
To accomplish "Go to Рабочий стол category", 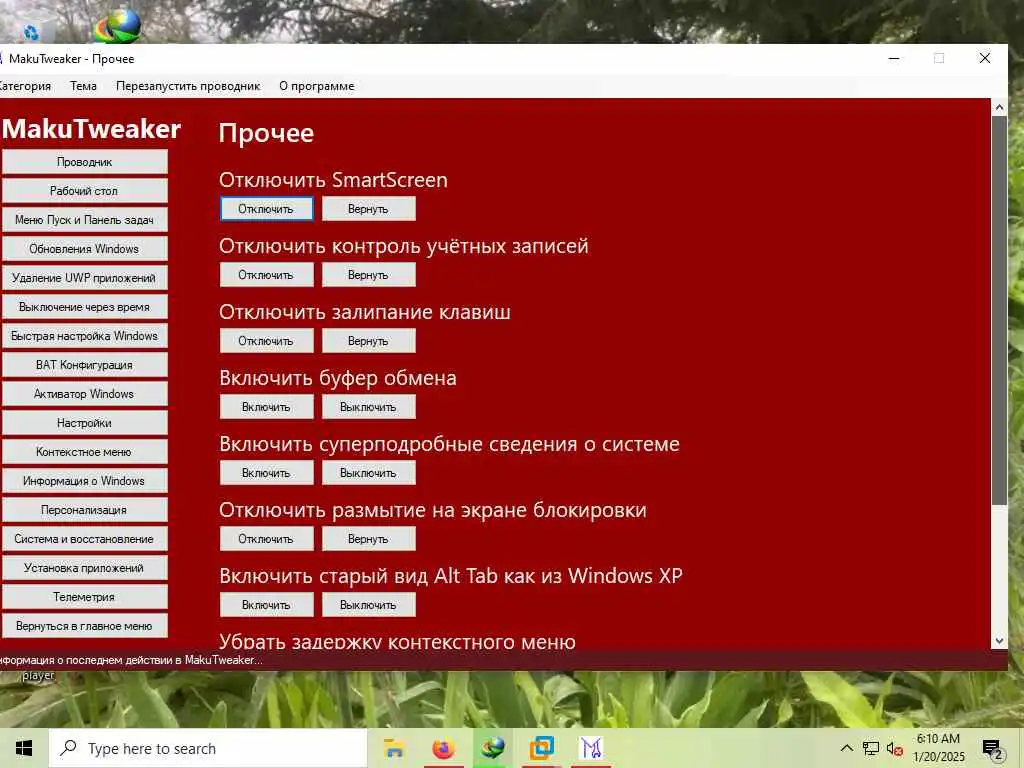I will [85, 191].
